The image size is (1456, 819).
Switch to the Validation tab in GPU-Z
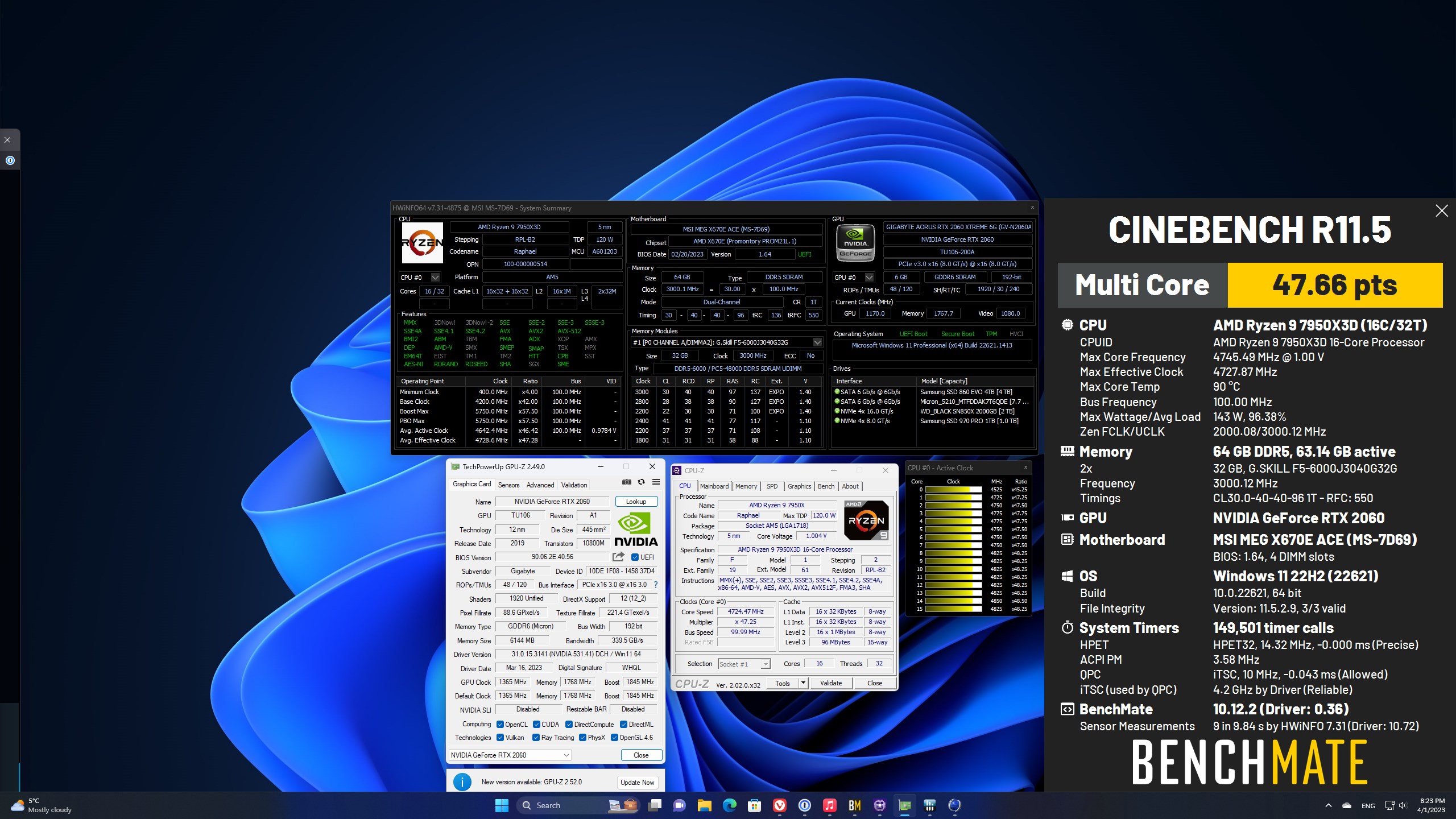574,485
